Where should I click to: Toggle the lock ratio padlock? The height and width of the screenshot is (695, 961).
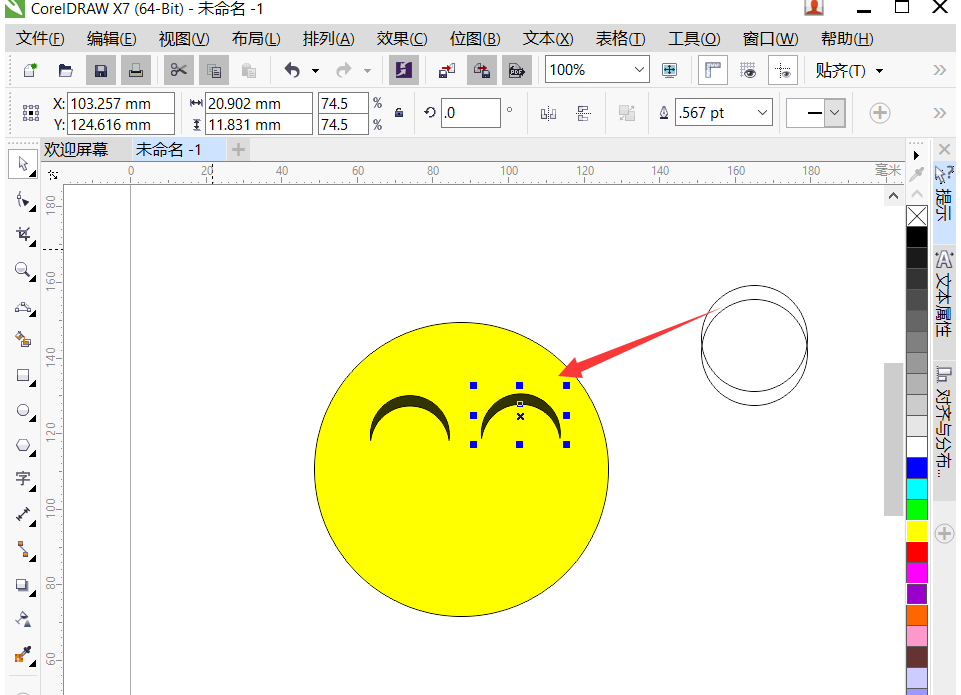point(399,113)
